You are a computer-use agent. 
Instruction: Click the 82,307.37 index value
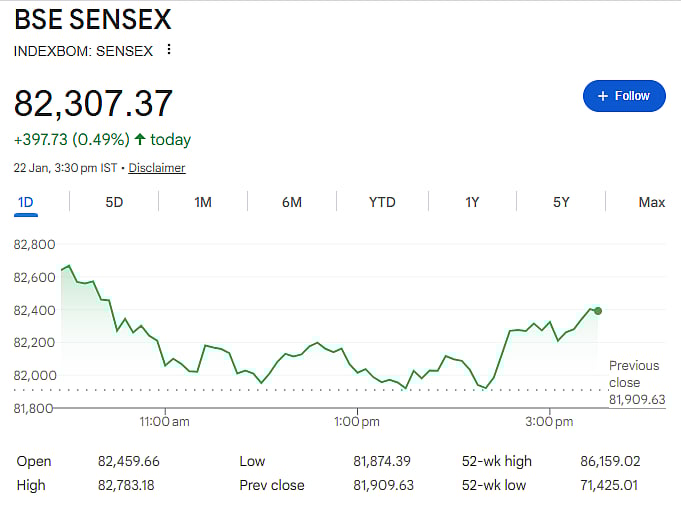(93, 103)
